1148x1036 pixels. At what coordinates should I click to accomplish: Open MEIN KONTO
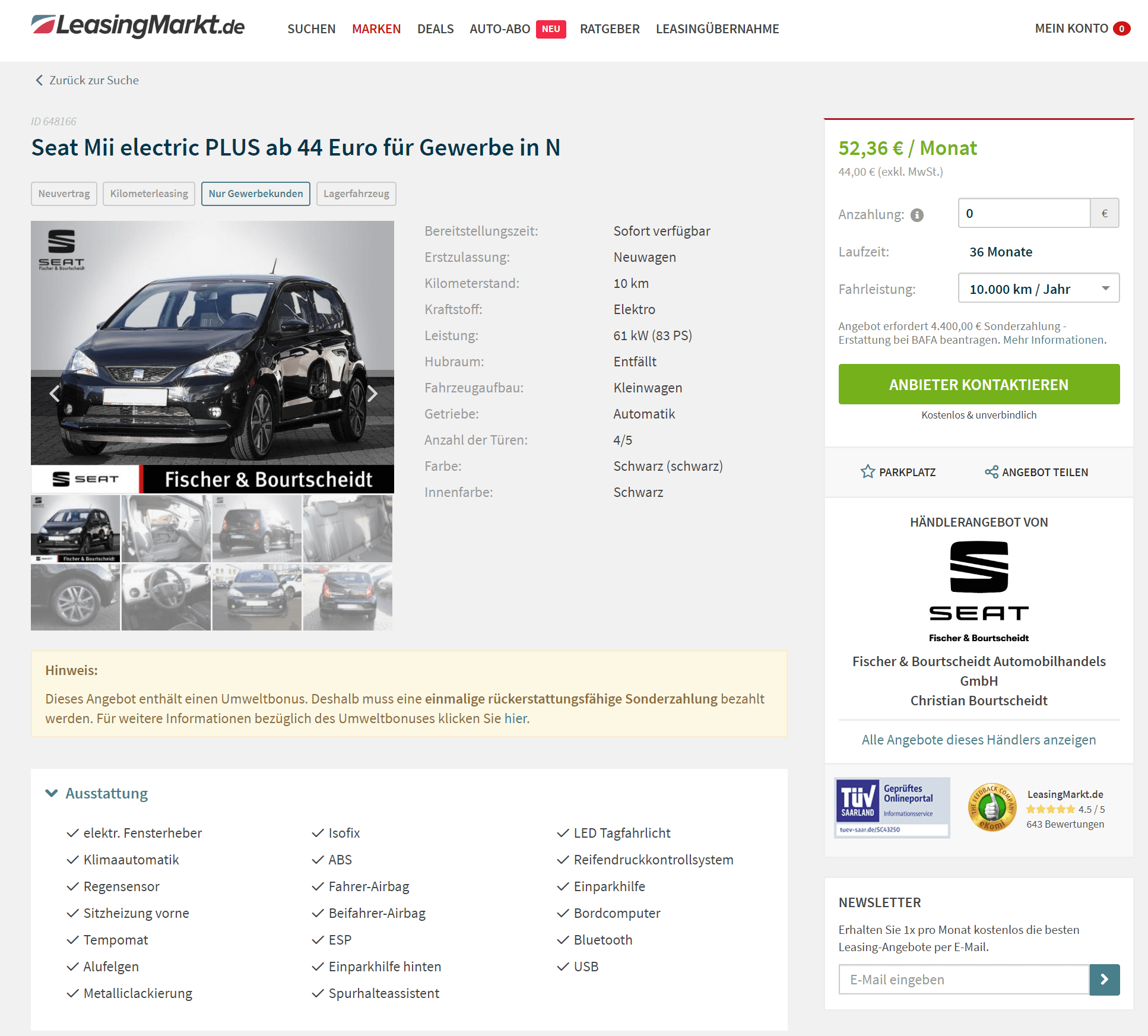1071,28
